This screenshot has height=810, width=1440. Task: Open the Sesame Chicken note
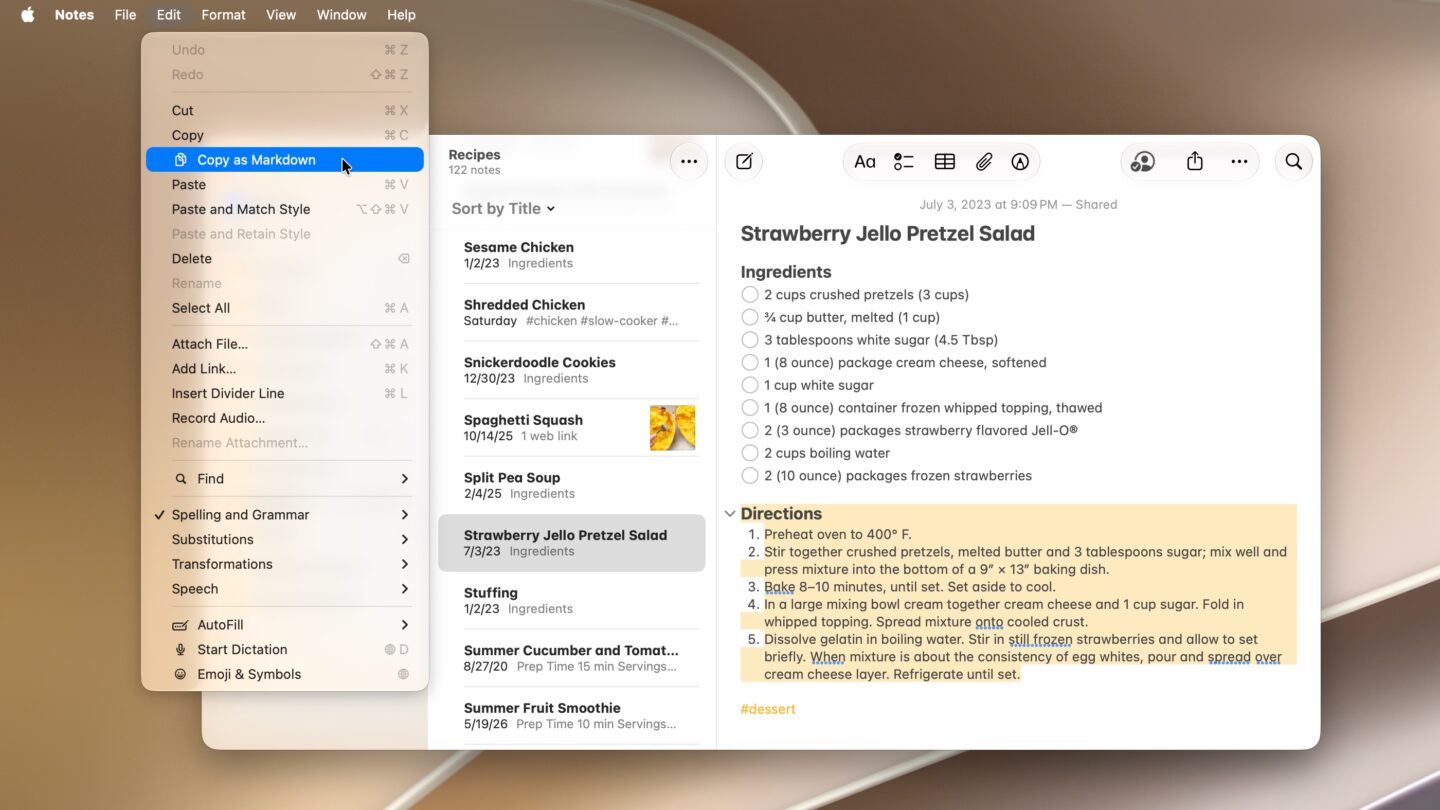tap(572, 255)
